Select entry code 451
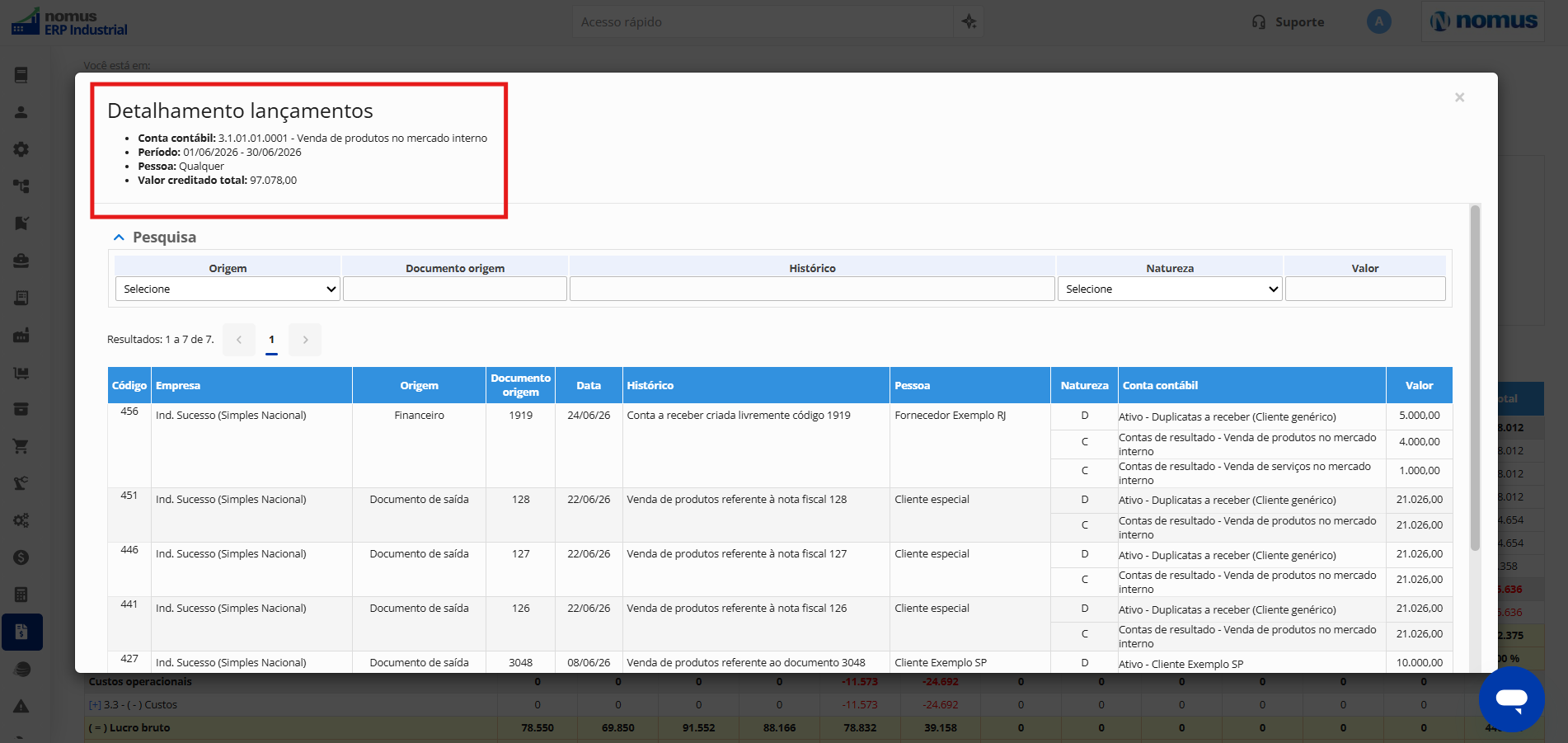Image resolution: width=1568 pixels, height=743 pixels. pos(129,496)
